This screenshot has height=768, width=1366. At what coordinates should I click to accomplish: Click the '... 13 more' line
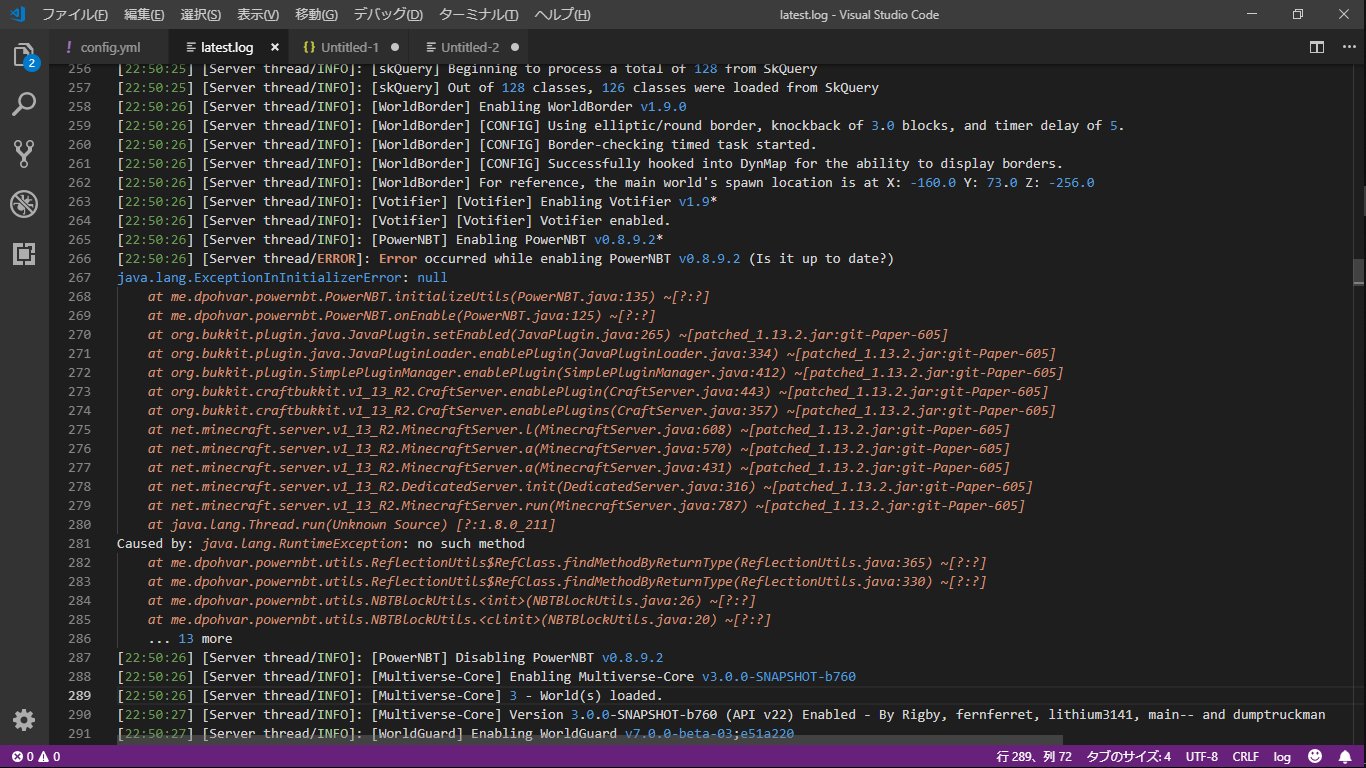point(190,638)
